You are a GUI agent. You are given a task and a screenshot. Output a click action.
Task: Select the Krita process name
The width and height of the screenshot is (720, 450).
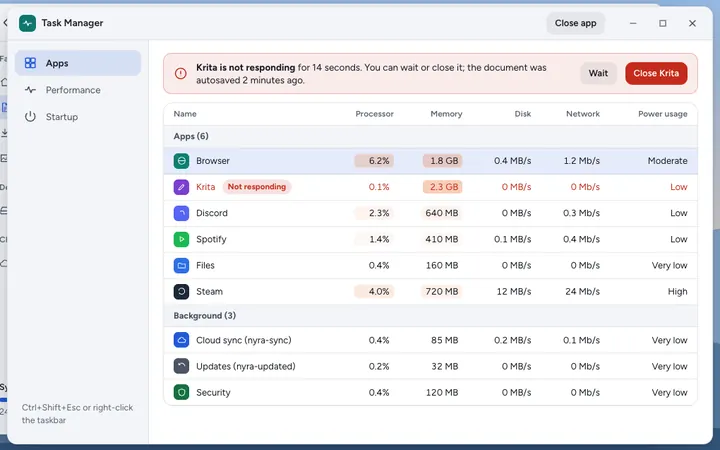205,187
